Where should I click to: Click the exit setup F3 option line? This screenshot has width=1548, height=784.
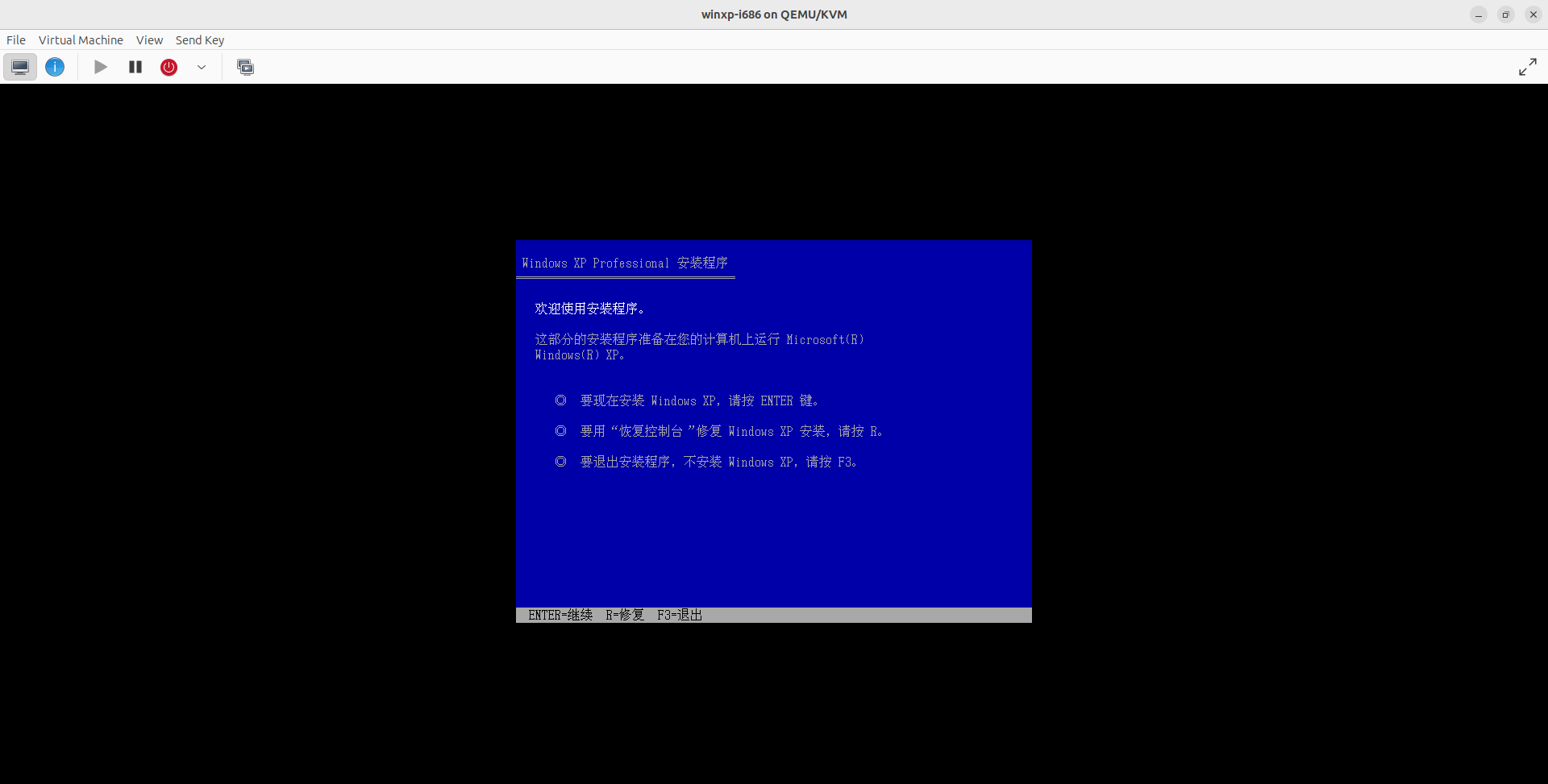[718, 462]
